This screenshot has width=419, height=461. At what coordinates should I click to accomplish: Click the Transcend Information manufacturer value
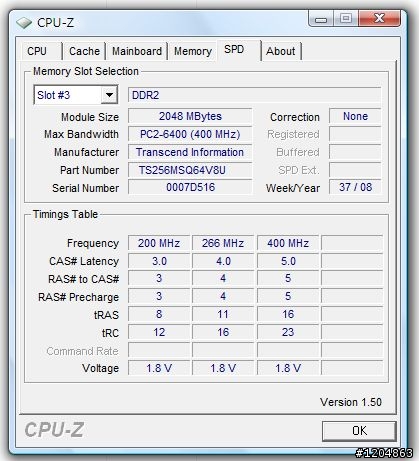click(x=190, y=152)
